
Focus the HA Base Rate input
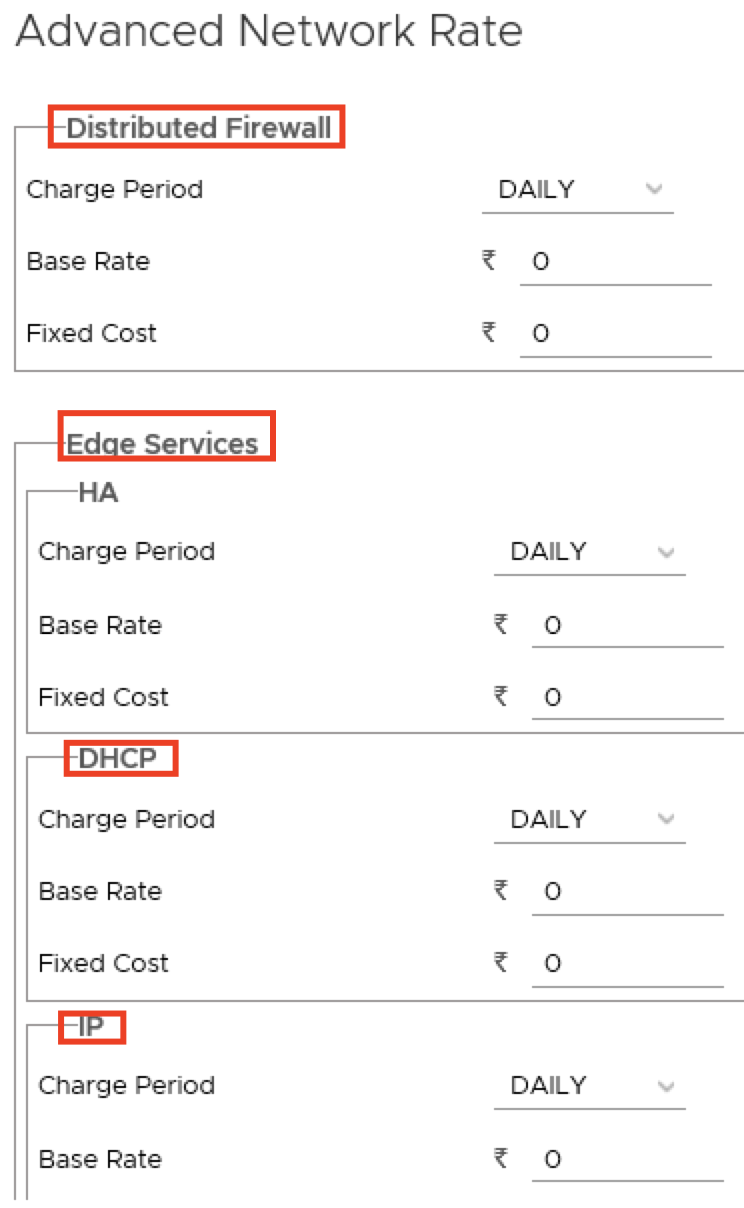[x=626, y=626]
